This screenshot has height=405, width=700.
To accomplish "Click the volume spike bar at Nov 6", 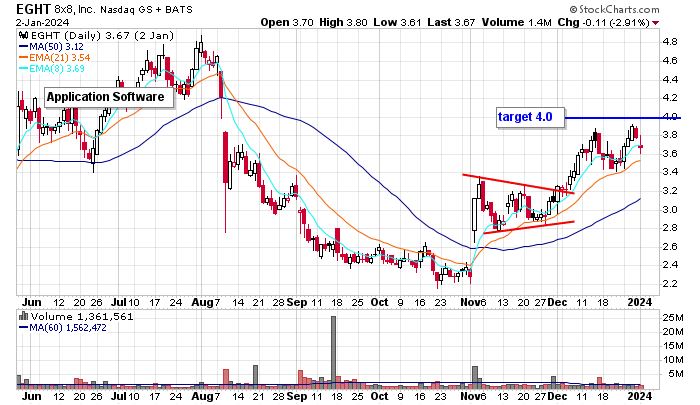I will (x=475, y=377).
